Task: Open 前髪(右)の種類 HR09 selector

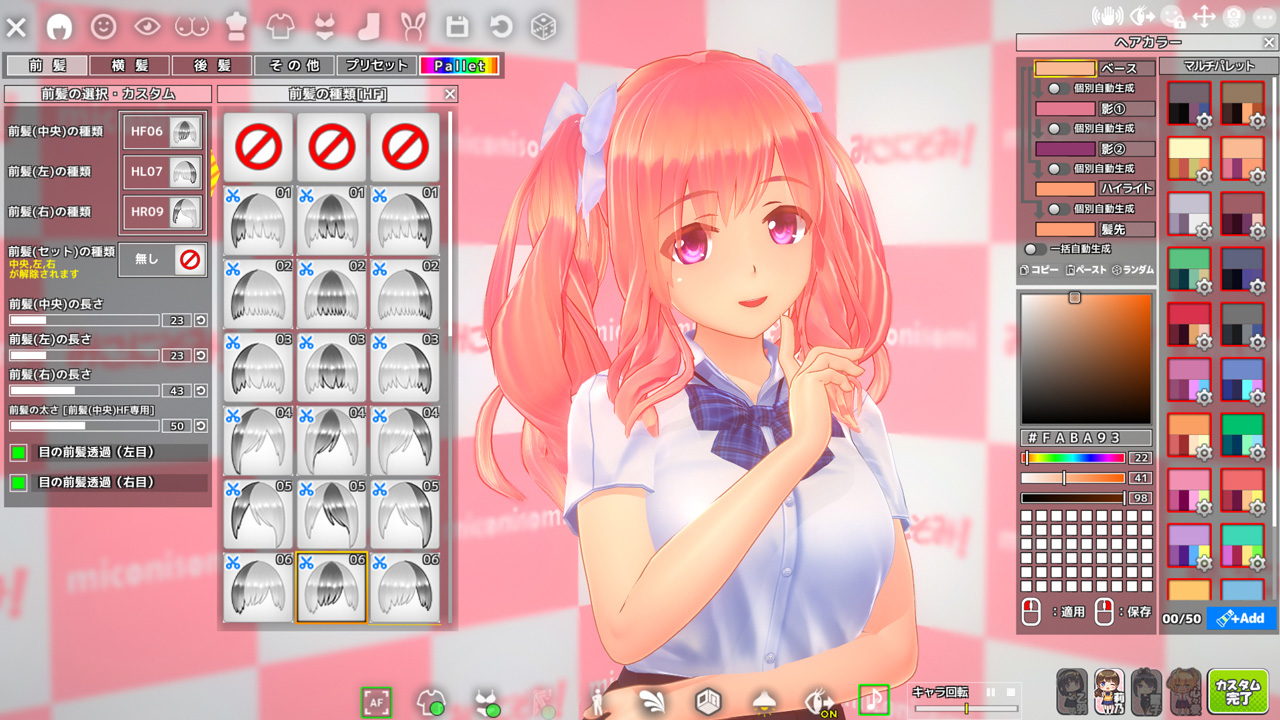Action: pos(162,212)
